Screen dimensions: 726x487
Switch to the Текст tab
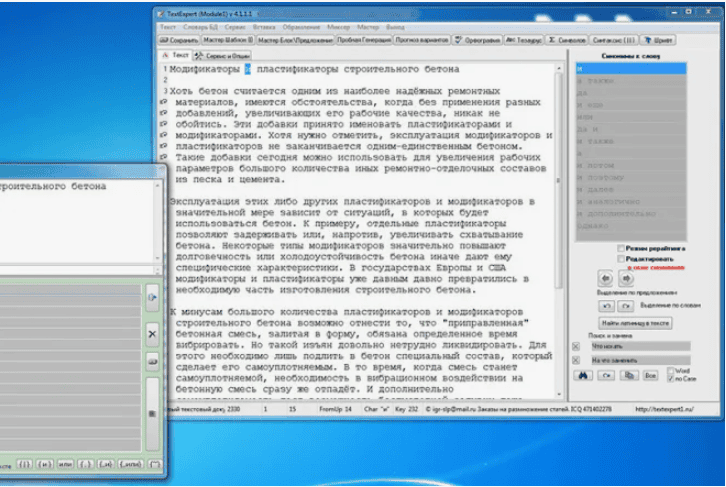click(176, 55)
